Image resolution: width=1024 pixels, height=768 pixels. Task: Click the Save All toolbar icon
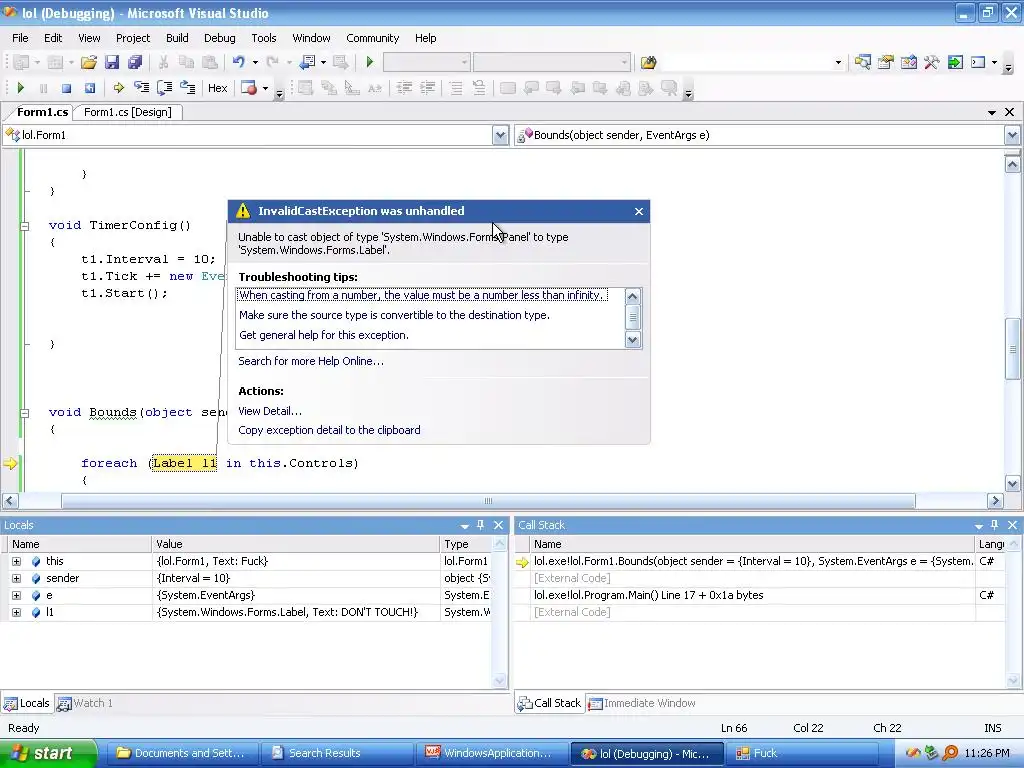[135, 63]
